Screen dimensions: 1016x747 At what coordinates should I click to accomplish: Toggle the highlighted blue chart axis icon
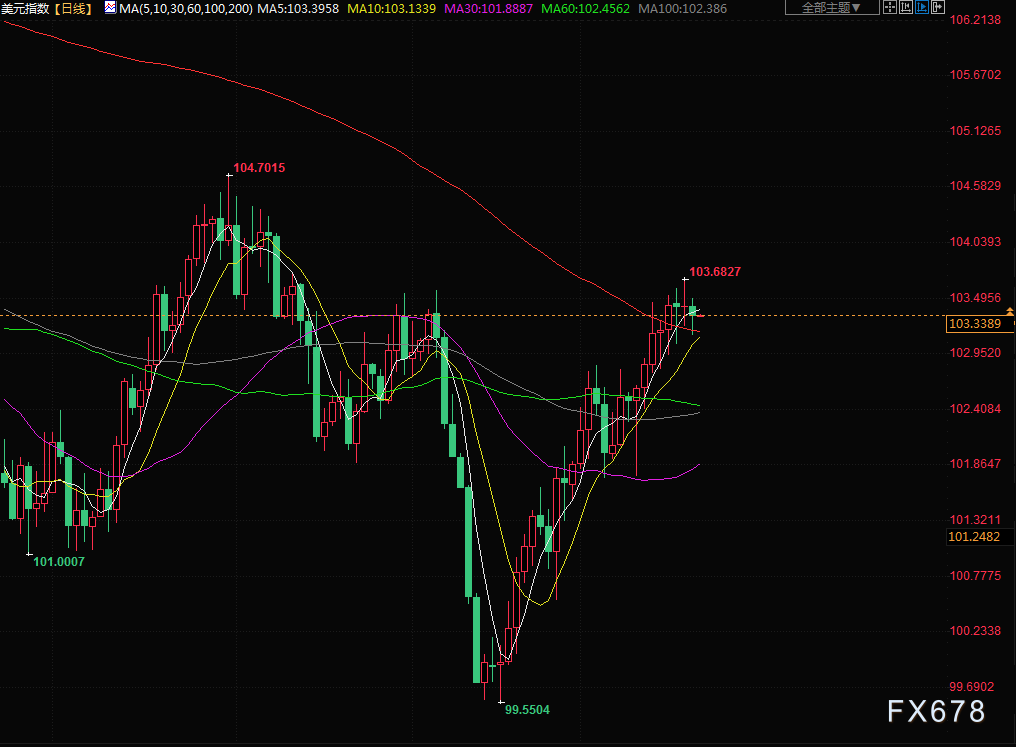point(921,8)
